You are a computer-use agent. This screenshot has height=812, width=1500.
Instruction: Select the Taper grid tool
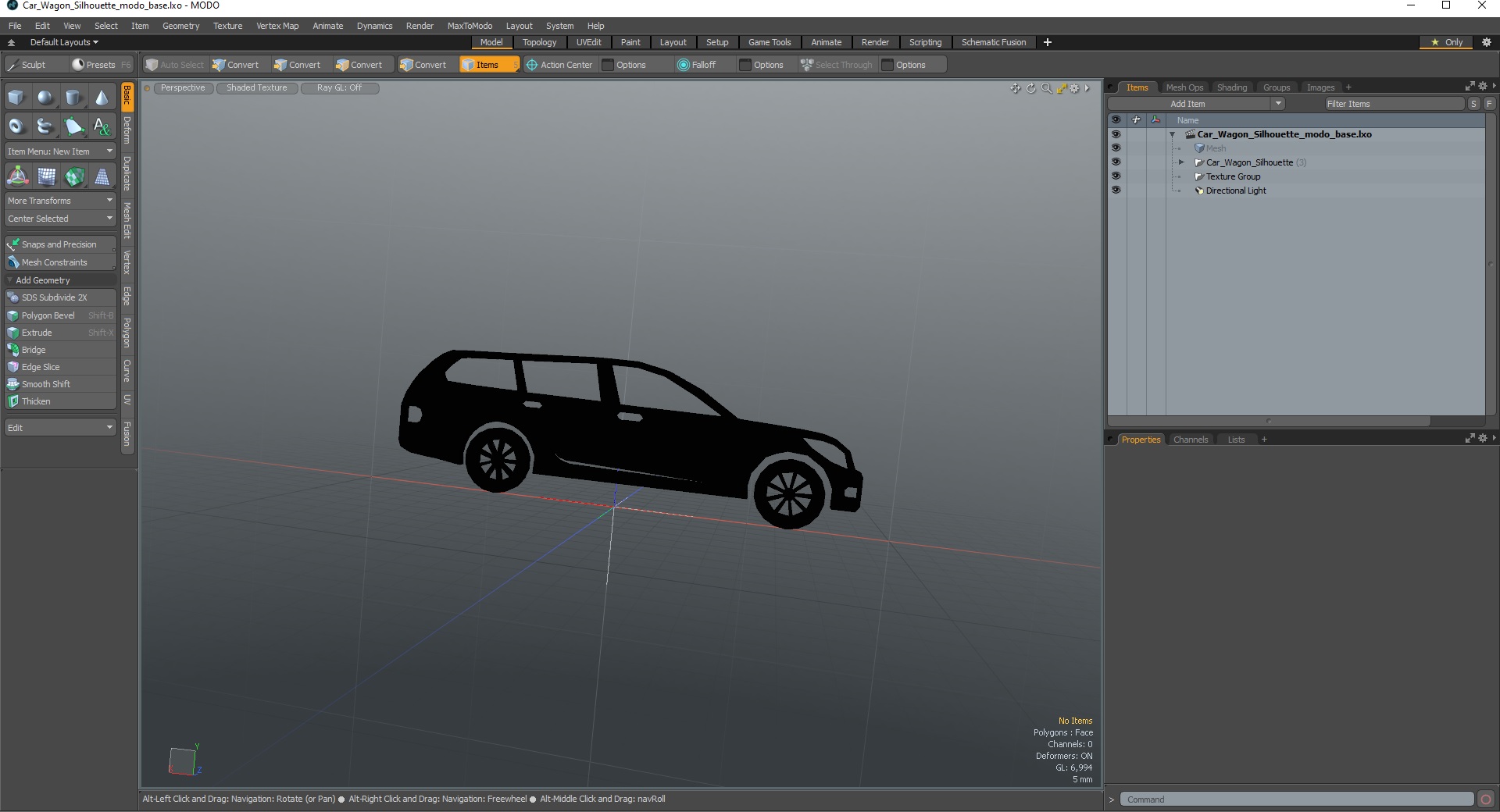[x=102, y=176]
